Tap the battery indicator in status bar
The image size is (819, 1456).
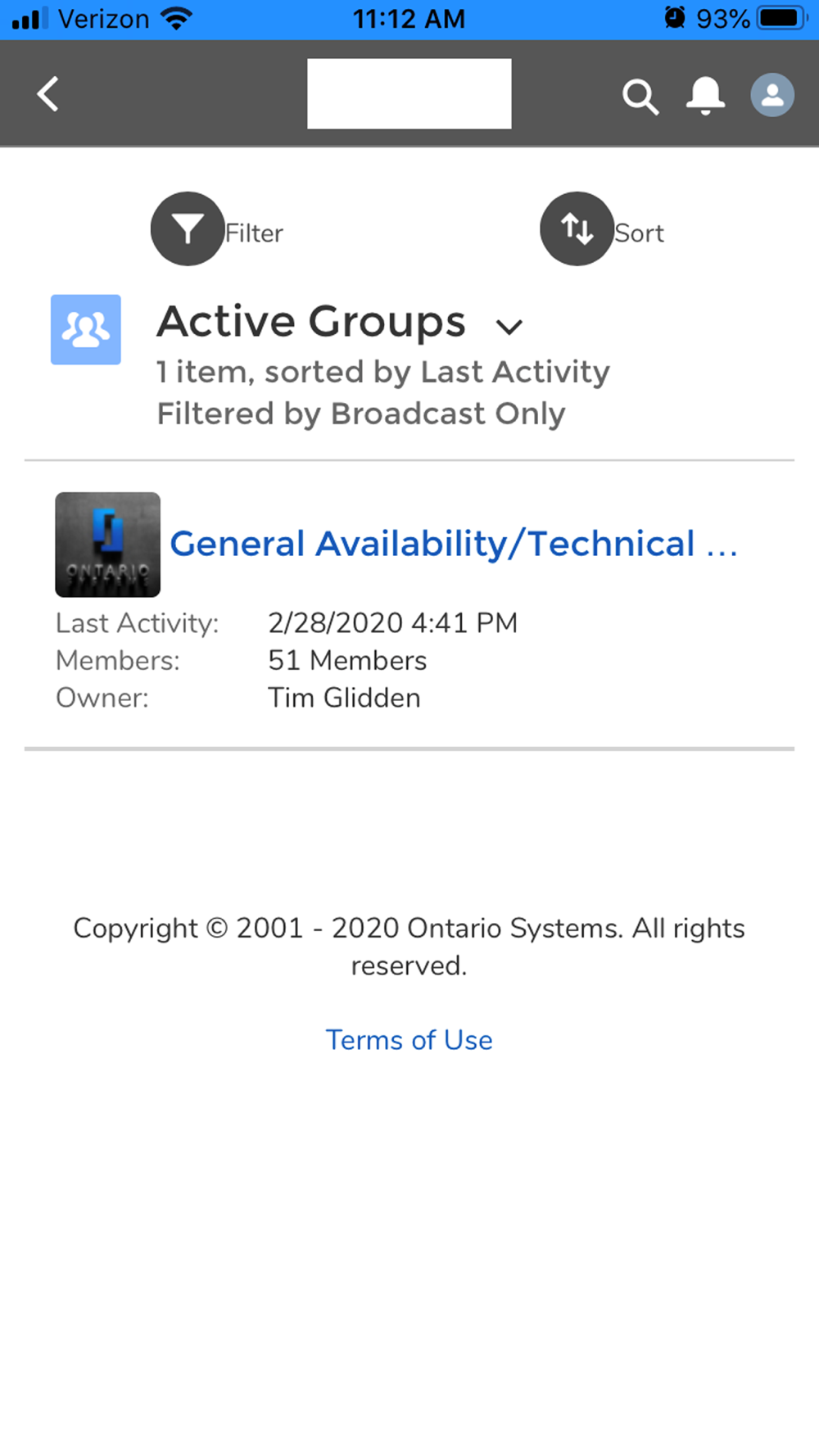[x=783, y=18]
